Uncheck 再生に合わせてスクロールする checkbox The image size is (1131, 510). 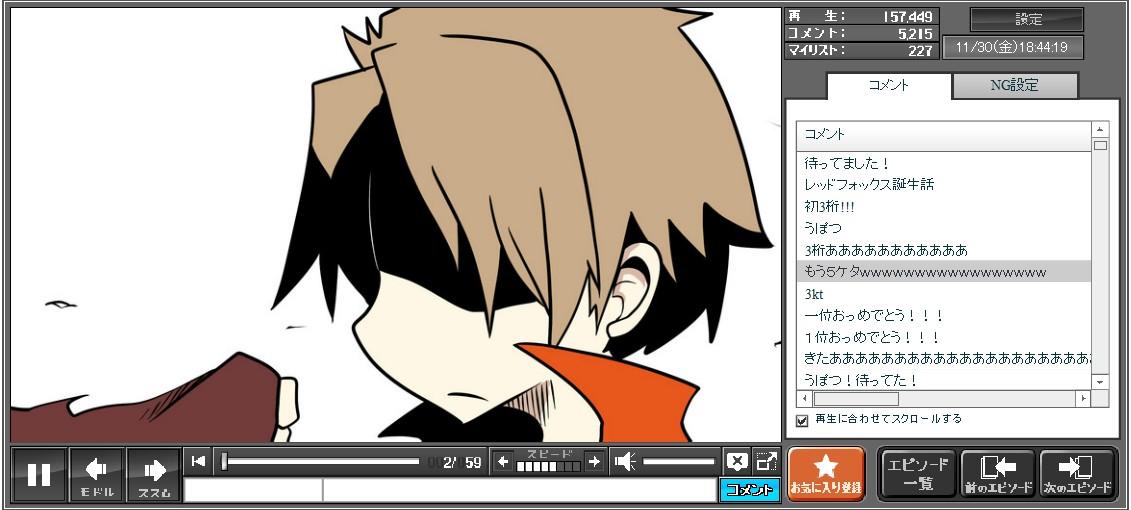(802, 420)
